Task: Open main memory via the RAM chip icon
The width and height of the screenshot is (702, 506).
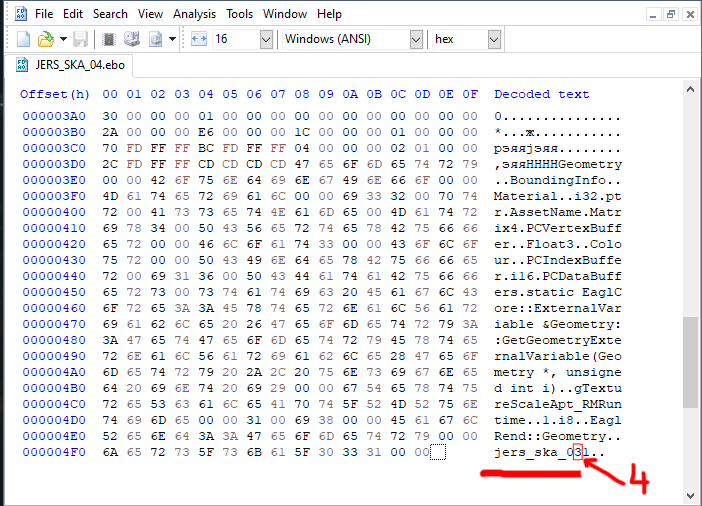Action: [108, 39]
